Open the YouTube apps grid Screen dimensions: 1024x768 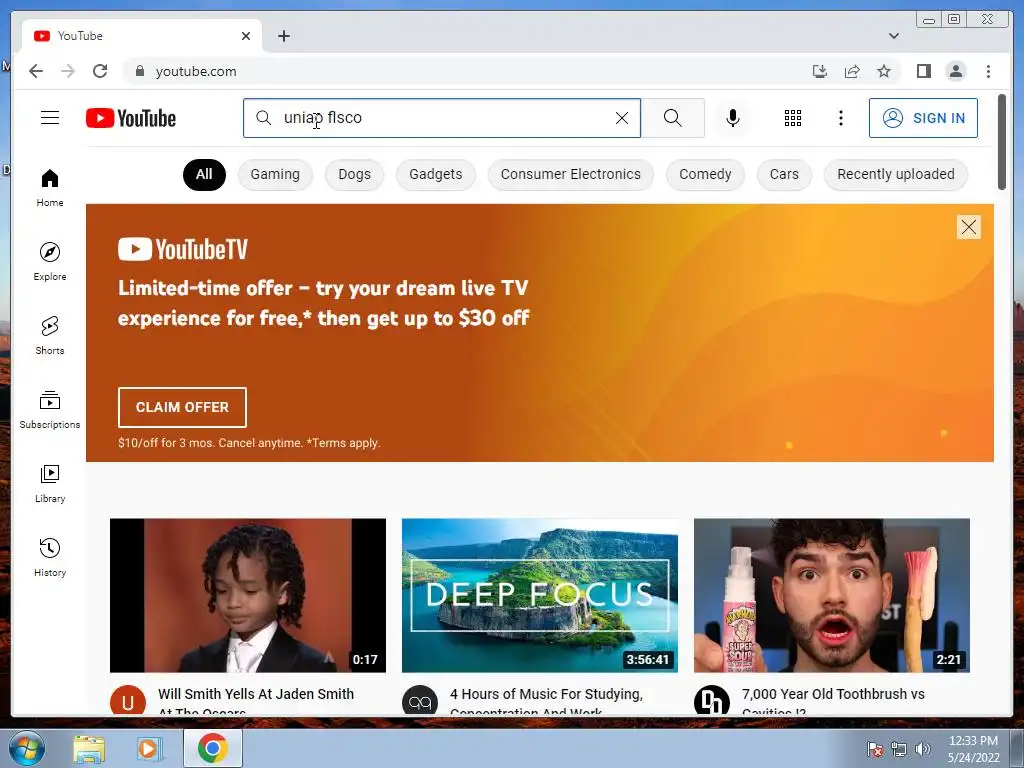click(793, 118)
